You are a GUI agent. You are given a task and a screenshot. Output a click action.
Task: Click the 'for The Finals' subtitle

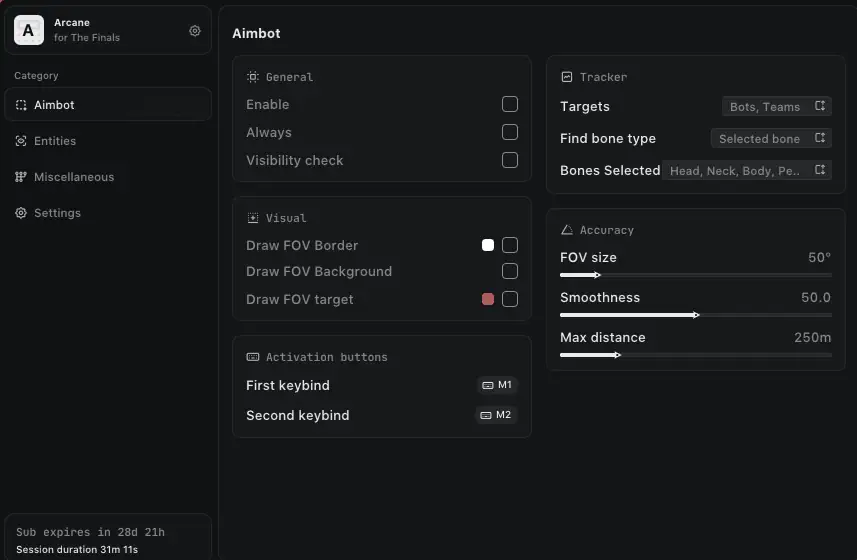tap(87, 38)
